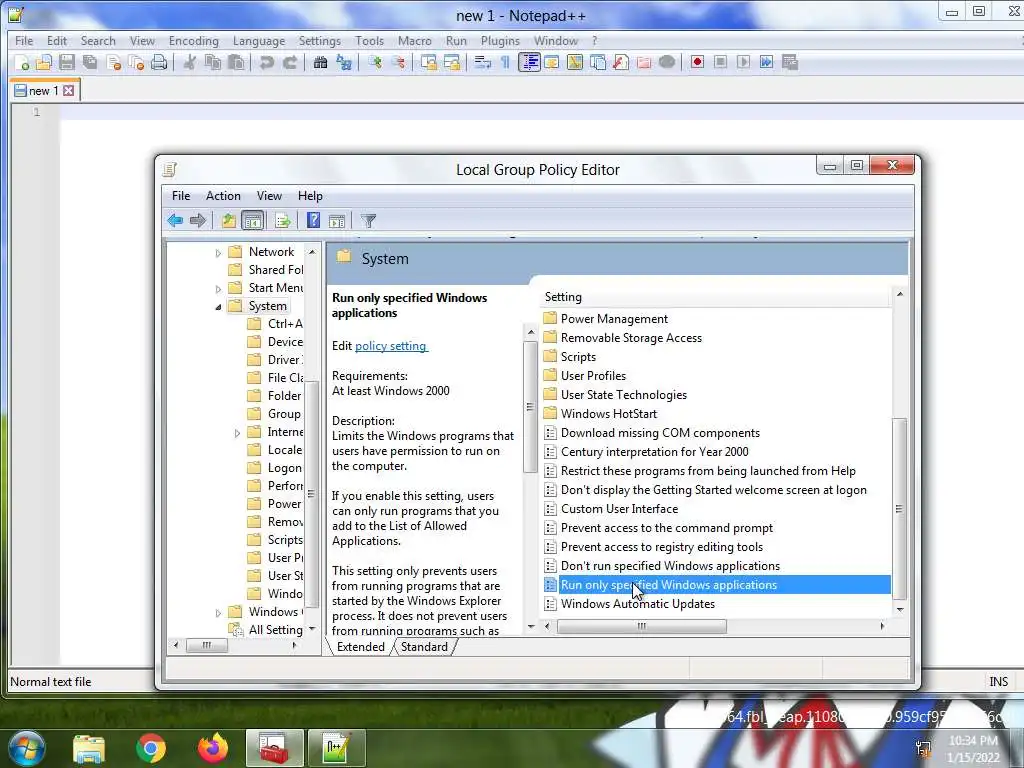Open the Help menu in Group Policy Editor
This screenshot has height=768, width=1024.
tap(310, 196)
